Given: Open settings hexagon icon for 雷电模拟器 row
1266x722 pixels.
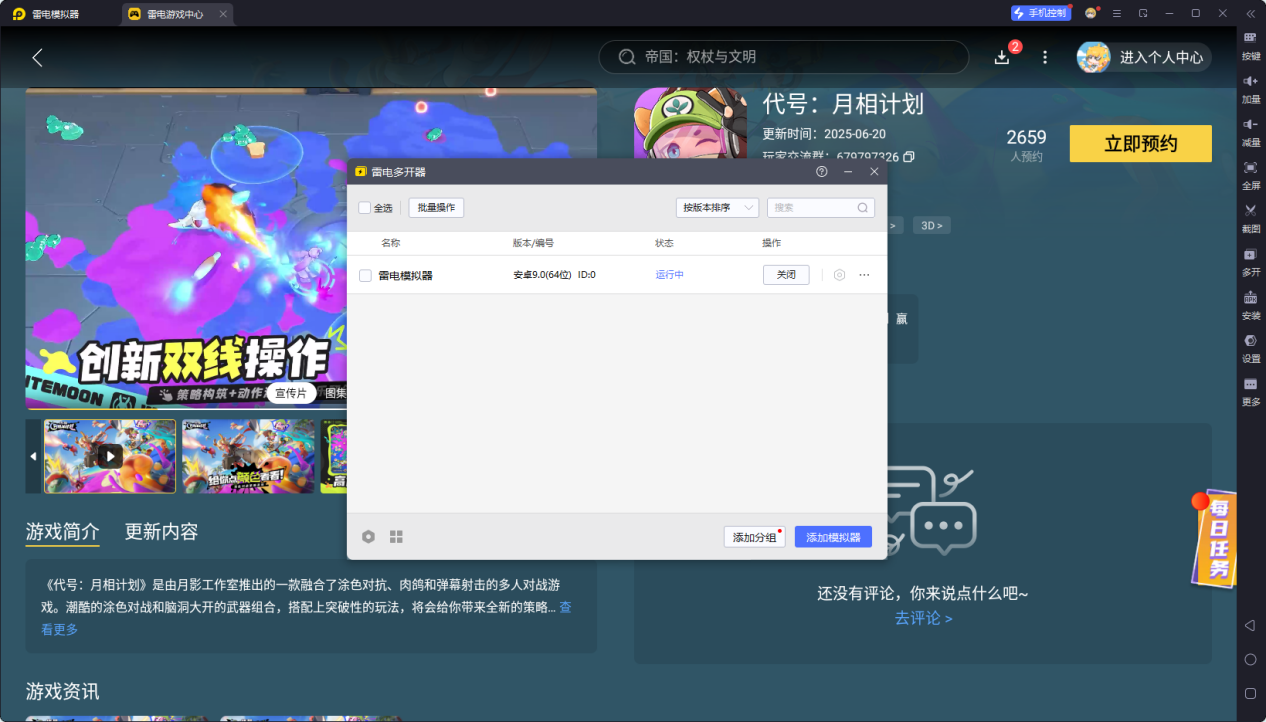Looking at the screenshot, I should pos(840,275).
